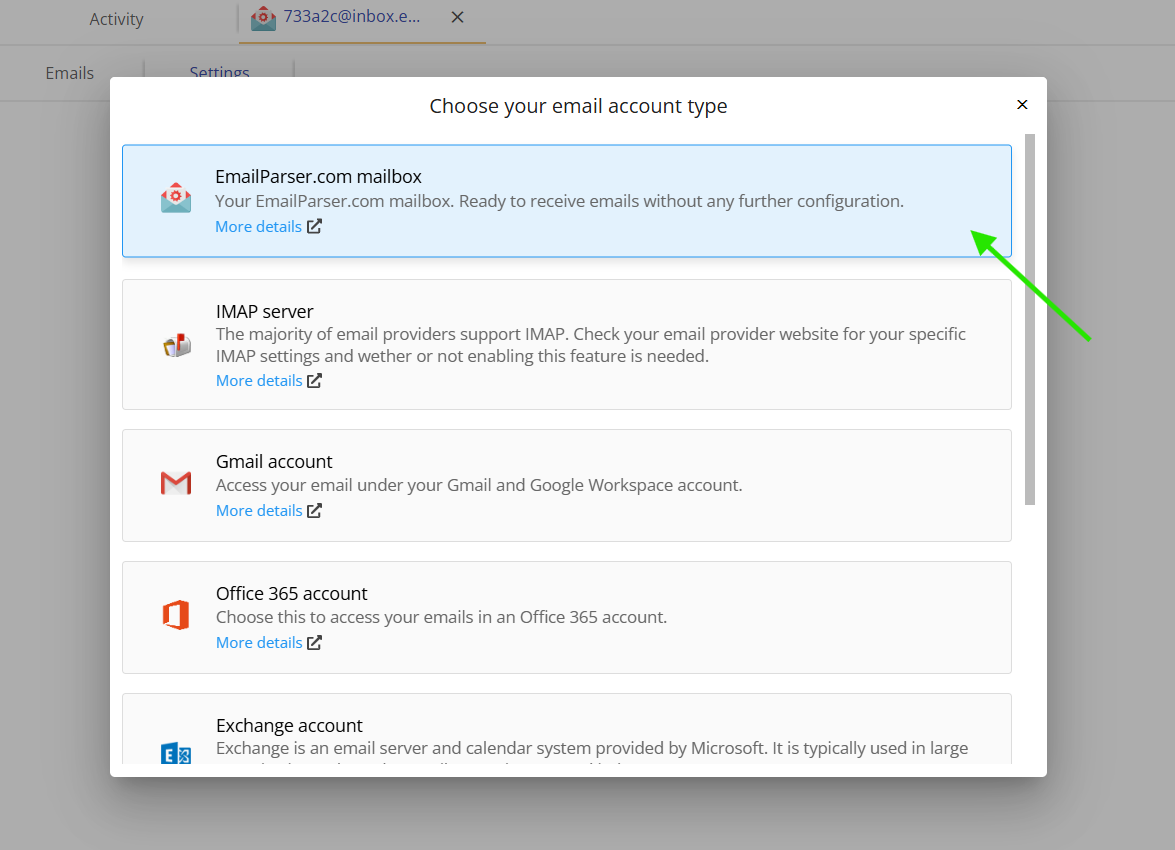This screenshot has width=1175, height=850.
Task: Close the 733a2c@inbox browser tab
Action: pyautogui.click(x=457, y=17)
